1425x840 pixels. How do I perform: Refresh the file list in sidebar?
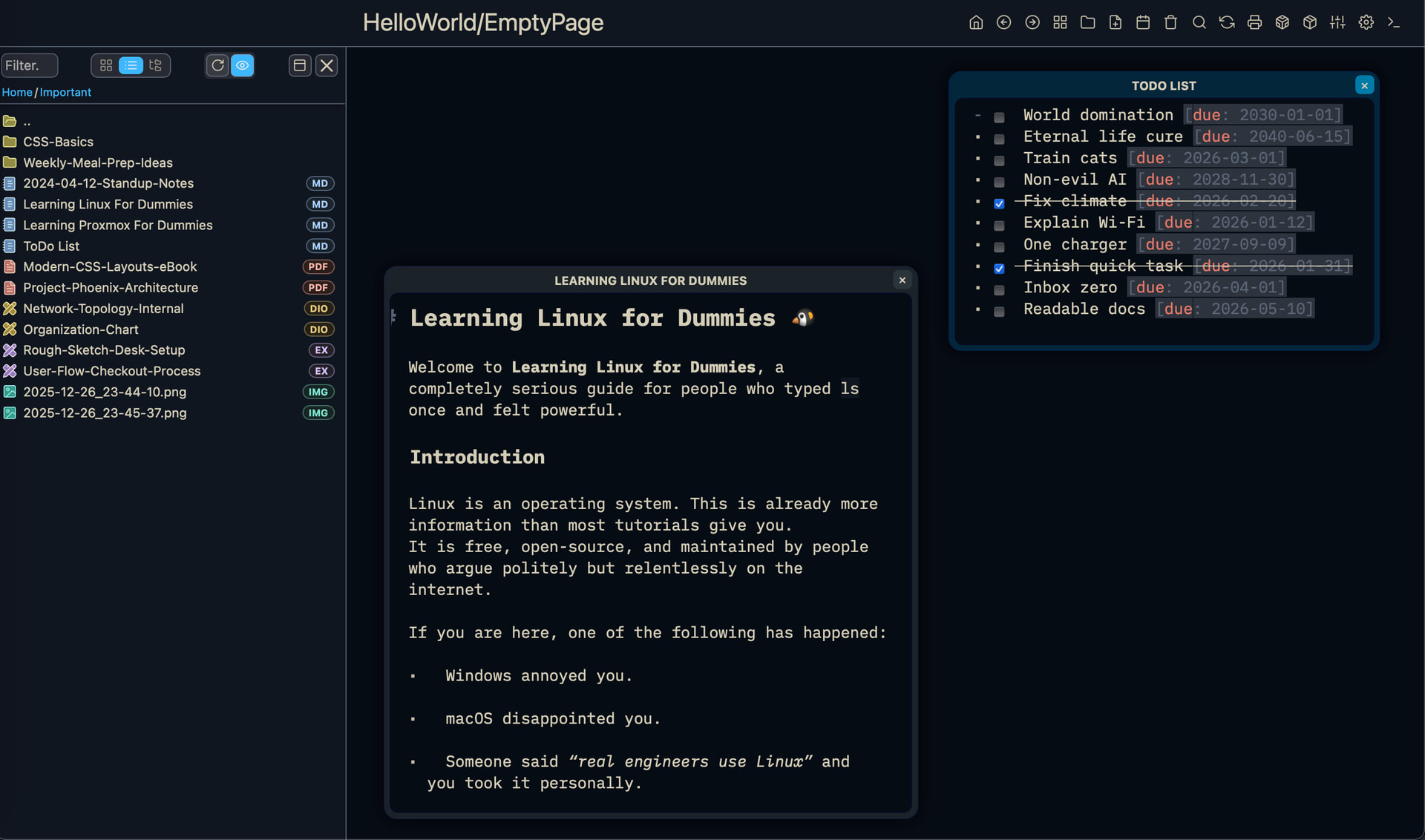(217, 65)
